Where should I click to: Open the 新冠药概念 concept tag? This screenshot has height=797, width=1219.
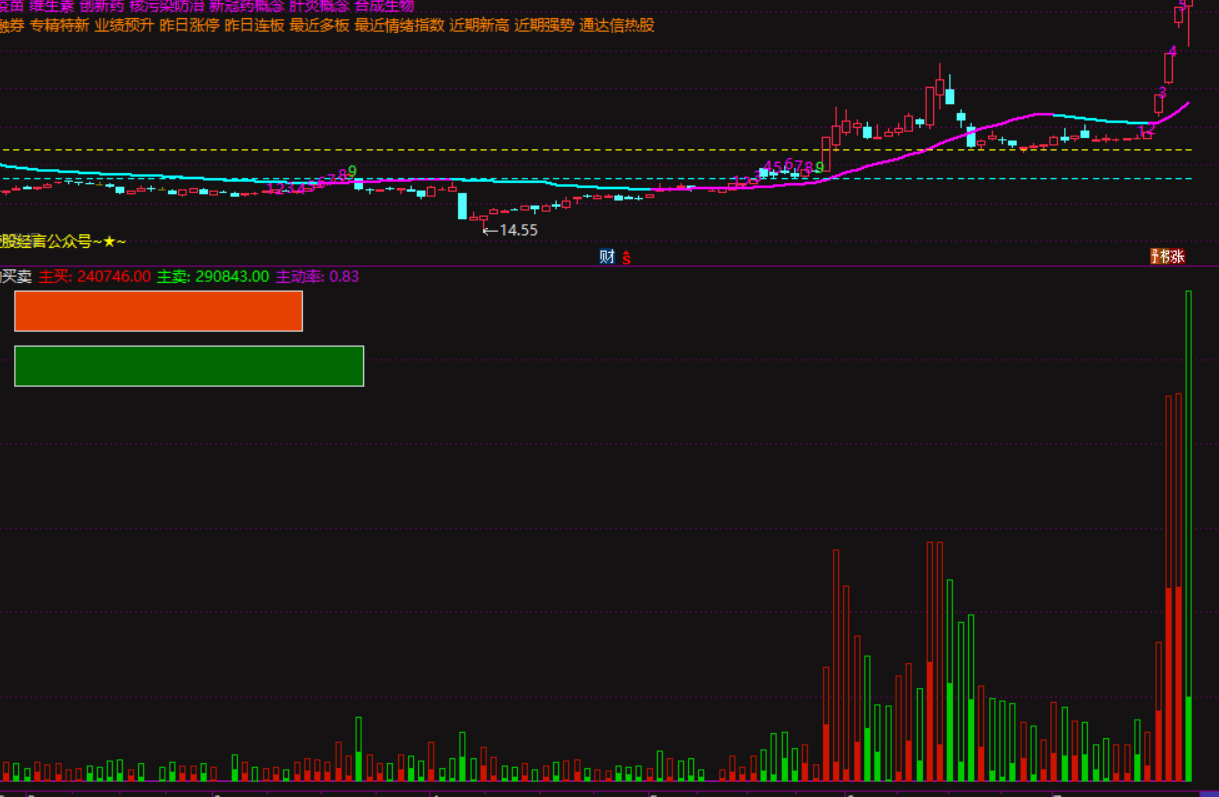tap(246, 5)
